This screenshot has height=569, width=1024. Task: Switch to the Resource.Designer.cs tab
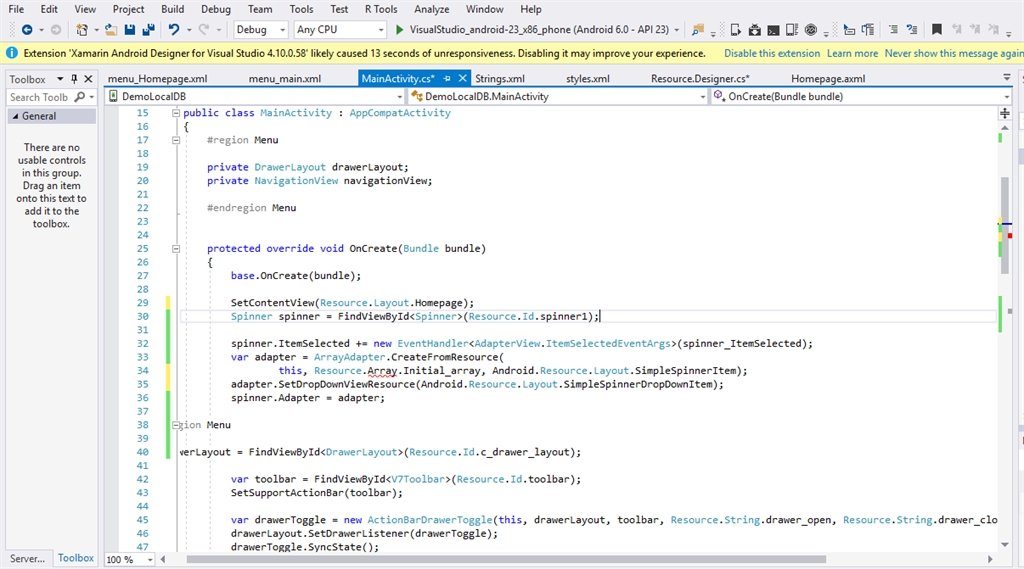(x=700, y=78)
